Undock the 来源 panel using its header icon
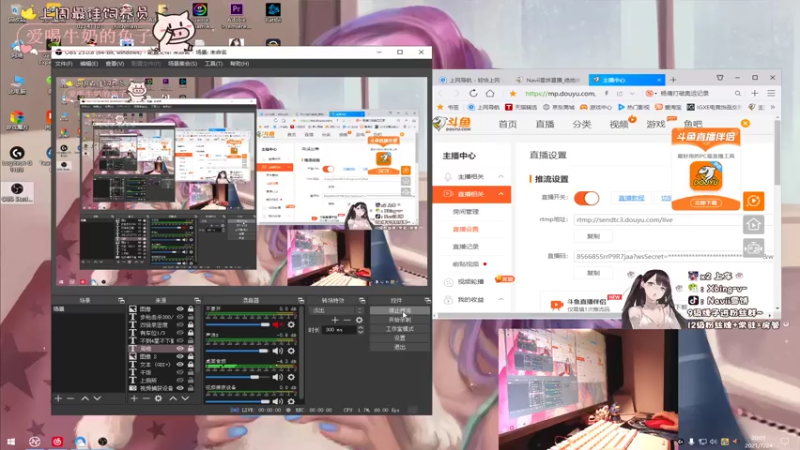Viewport: 800px width, 450px height. (197, 301)
